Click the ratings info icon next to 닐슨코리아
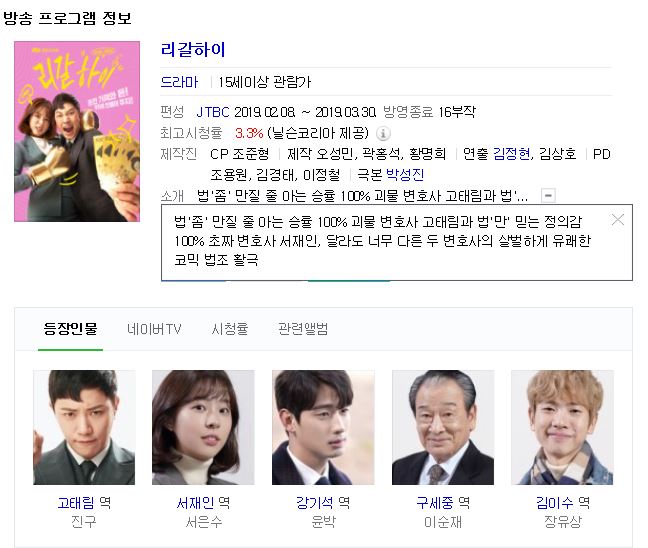 click(383, 133)
